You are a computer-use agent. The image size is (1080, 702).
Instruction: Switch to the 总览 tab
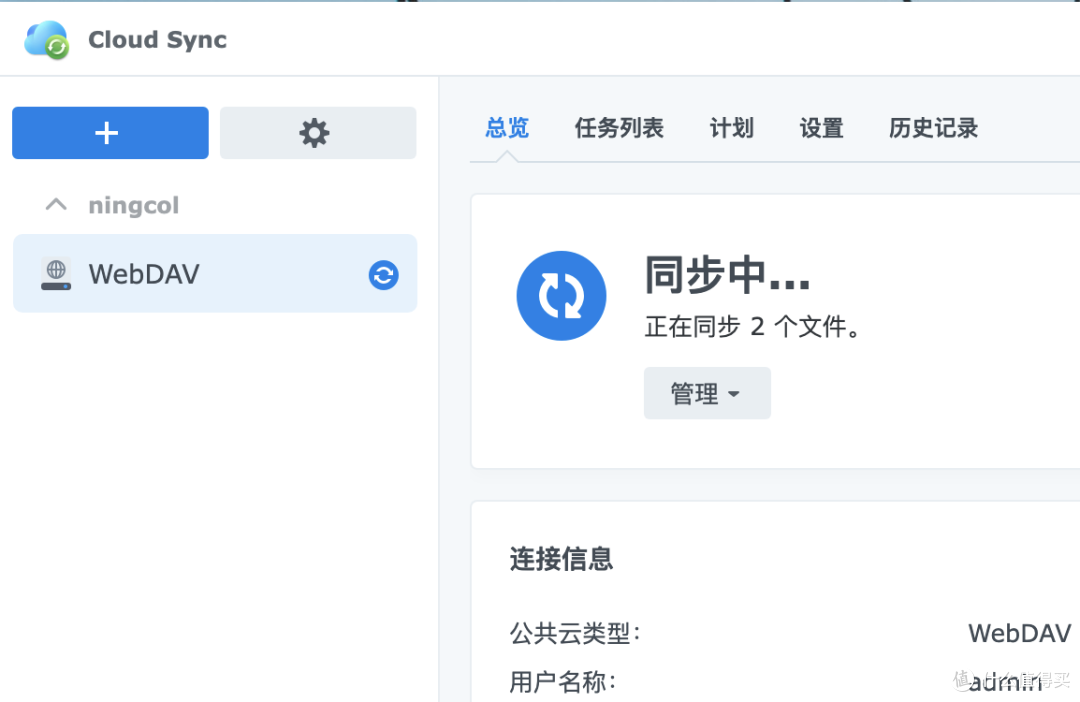(507, 128)
